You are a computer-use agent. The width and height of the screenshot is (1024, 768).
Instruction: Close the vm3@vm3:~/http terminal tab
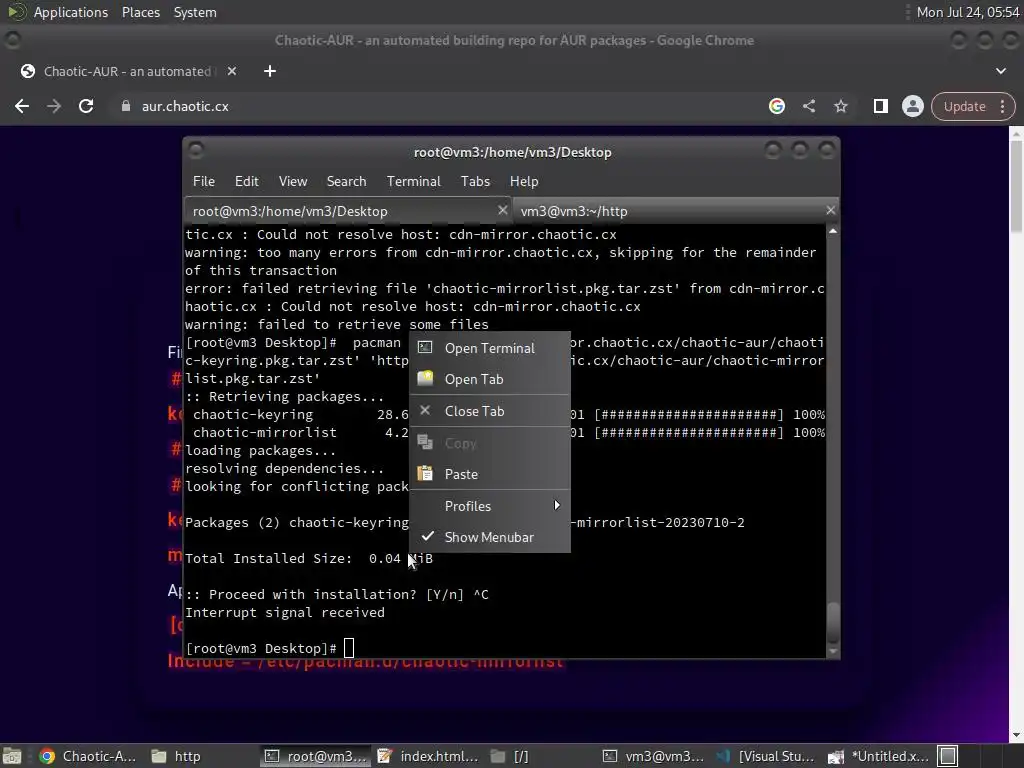tap(830, 210)
